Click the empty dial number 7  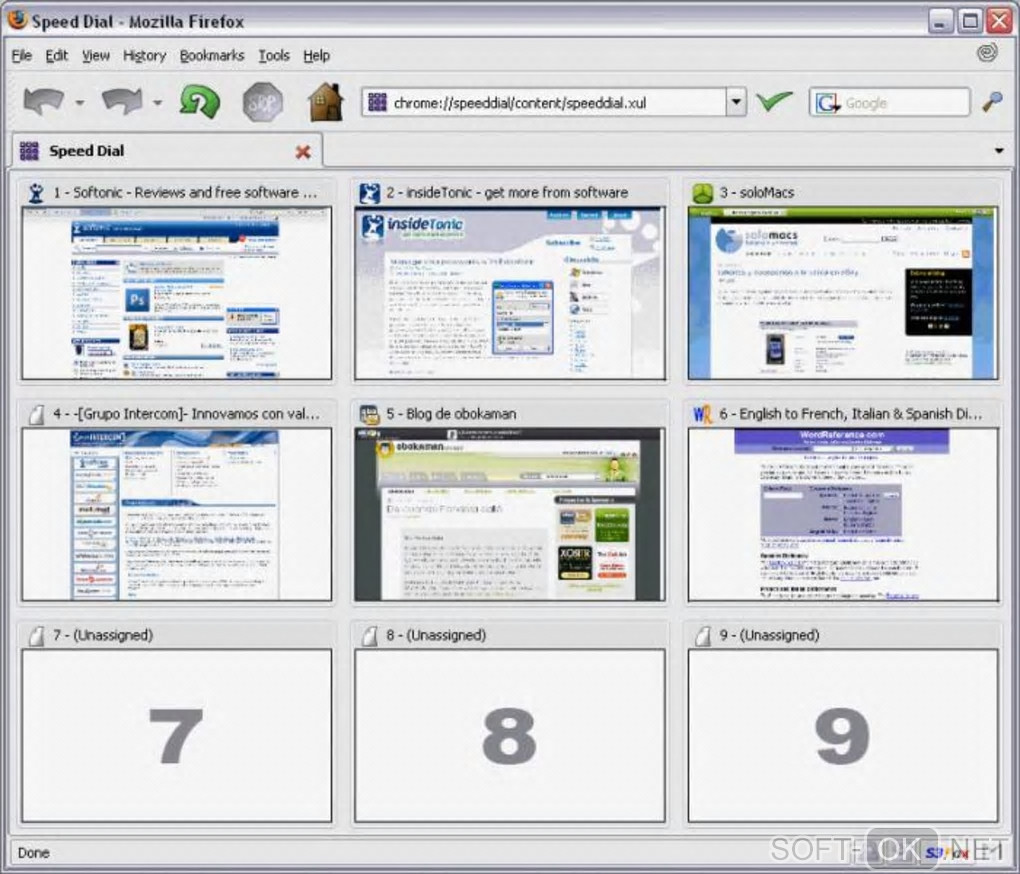(177, 735)
